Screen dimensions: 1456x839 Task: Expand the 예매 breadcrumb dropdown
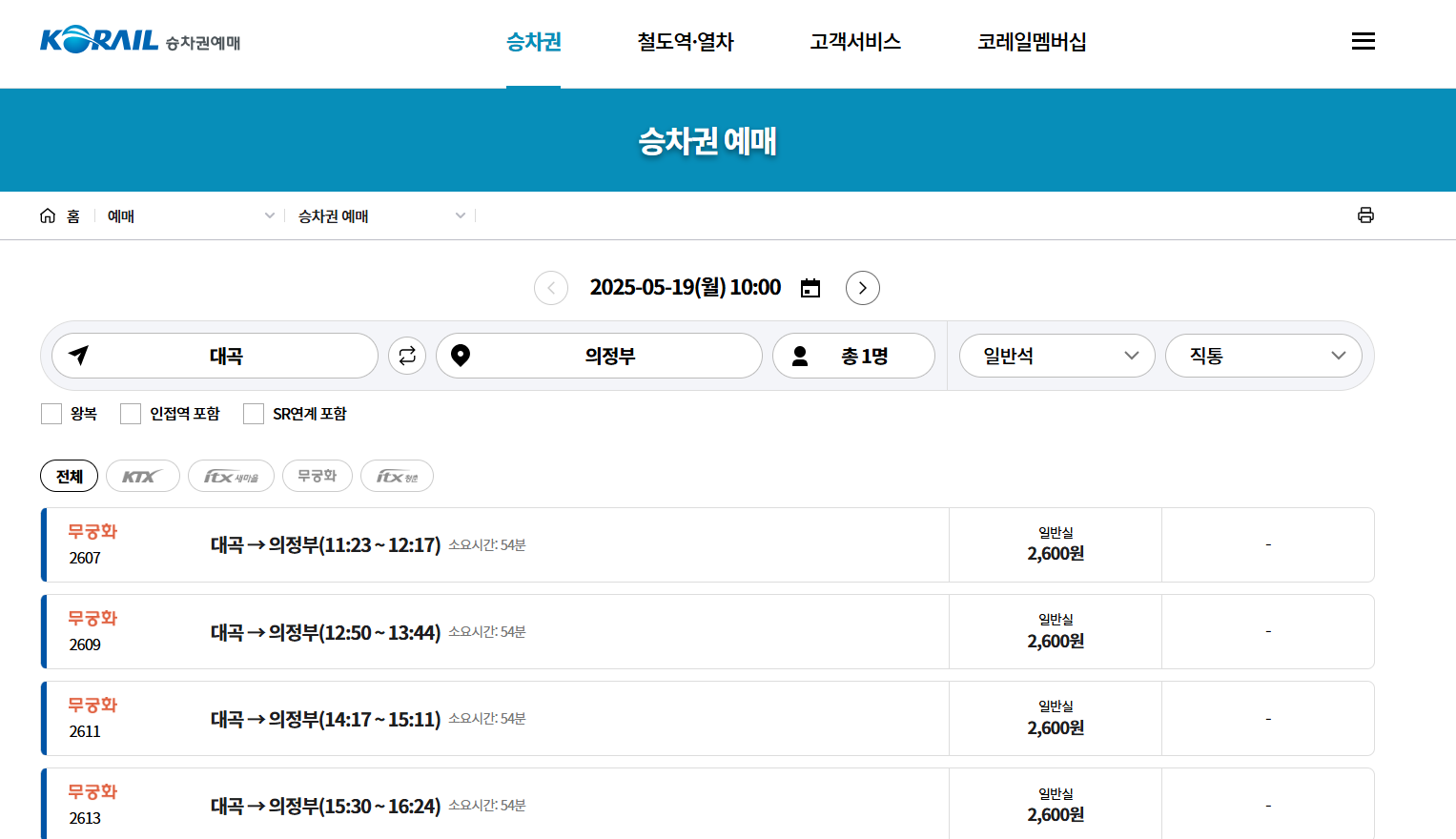[x=191, y=216]
